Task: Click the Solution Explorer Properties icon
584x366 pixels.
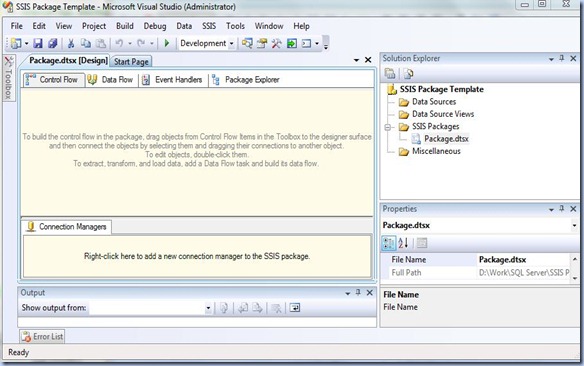Action: [x=390, y=74]
